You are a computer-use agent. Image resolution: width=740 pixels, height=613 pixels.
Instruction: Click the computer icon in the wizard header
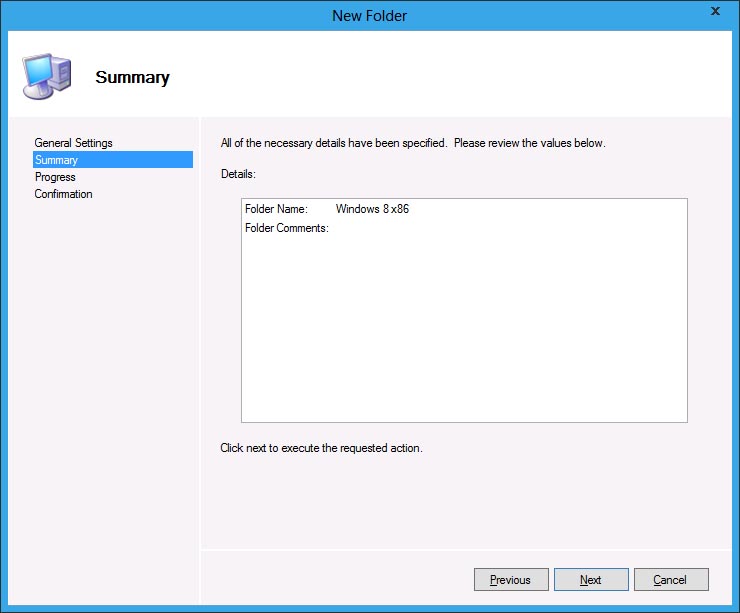click(x=46, y=77)
